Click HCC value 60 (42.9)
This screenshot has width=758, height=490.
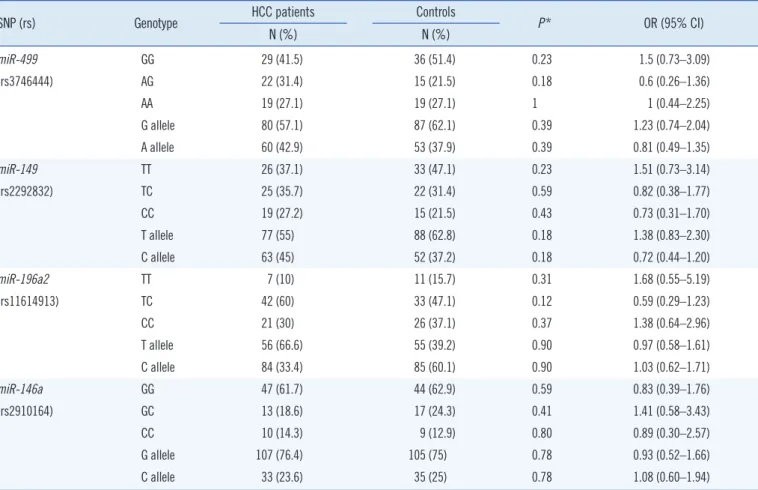[x=282, y=147]
